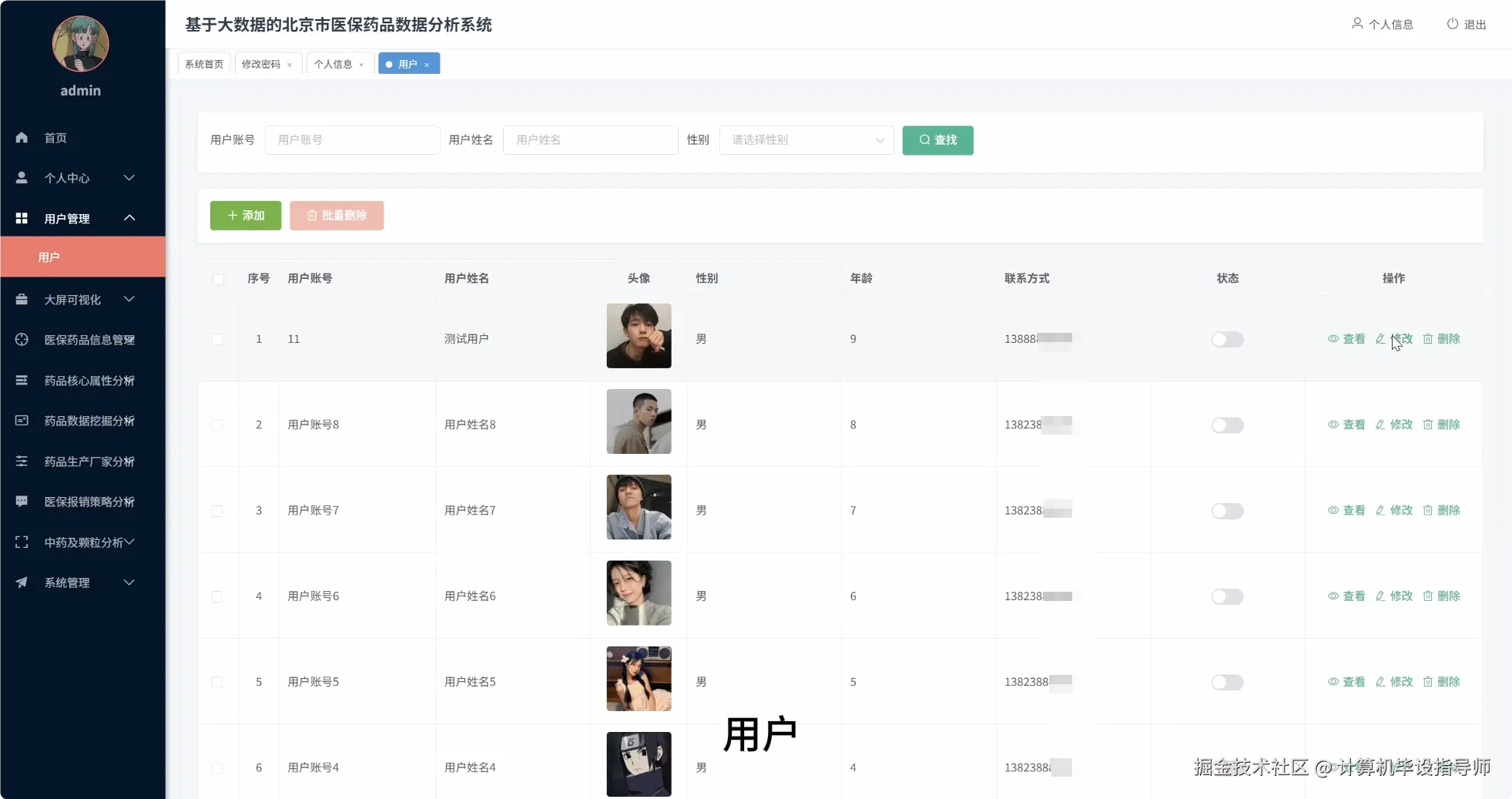1512x799 pixels.
Task: Click inside the 用户账号 search input
Action: point(352,139)
